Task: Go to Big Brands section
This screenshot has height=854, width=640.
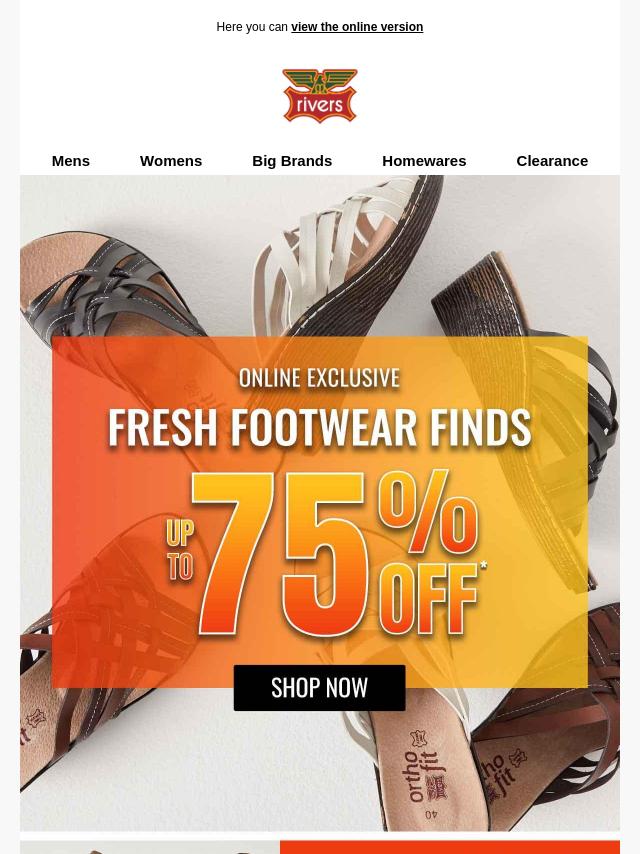Action: point(292,161)
